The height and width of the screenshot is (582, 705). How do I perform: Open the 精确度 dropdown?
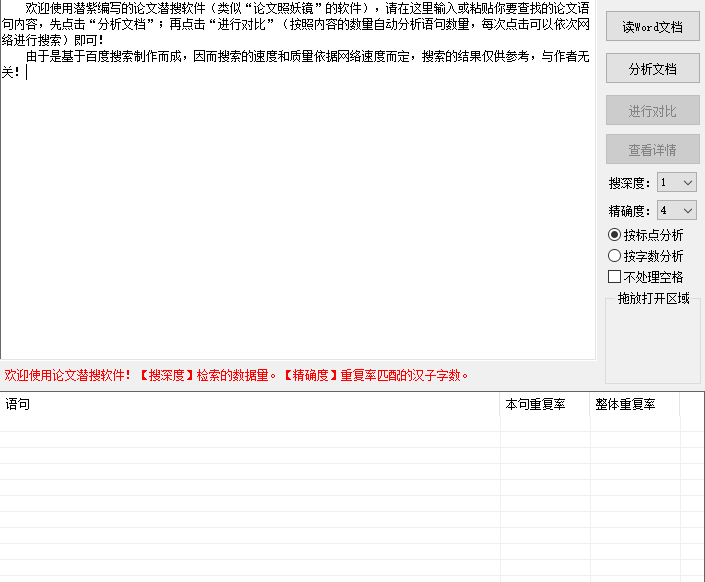677,210
